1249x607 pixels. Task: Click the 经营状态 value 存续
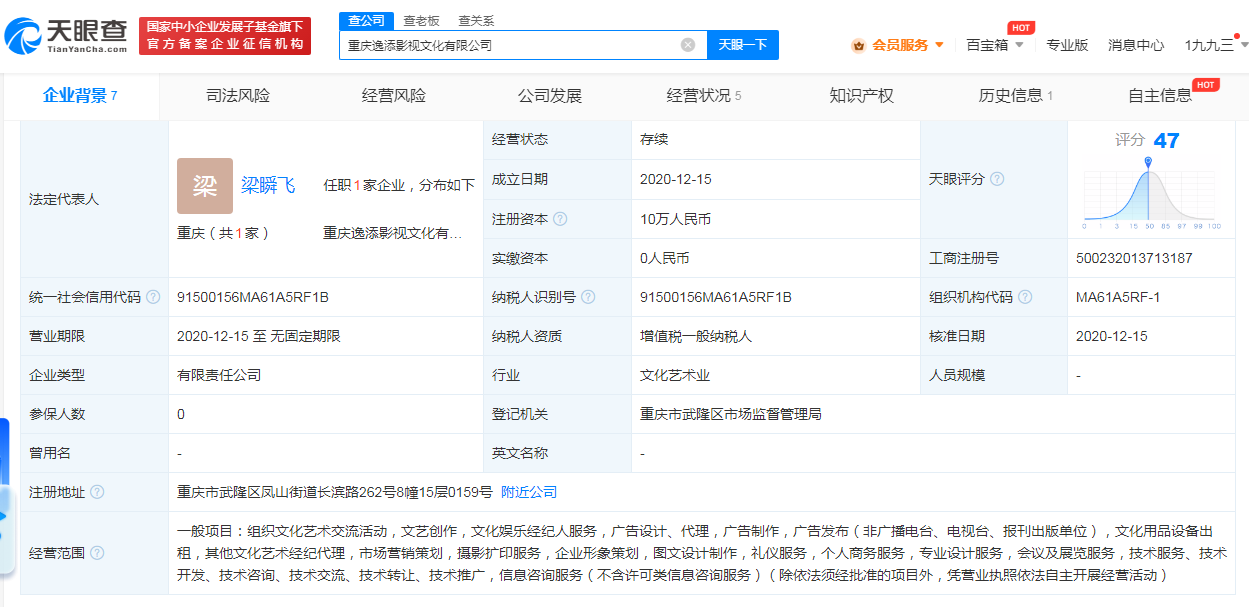pos(654,140)
